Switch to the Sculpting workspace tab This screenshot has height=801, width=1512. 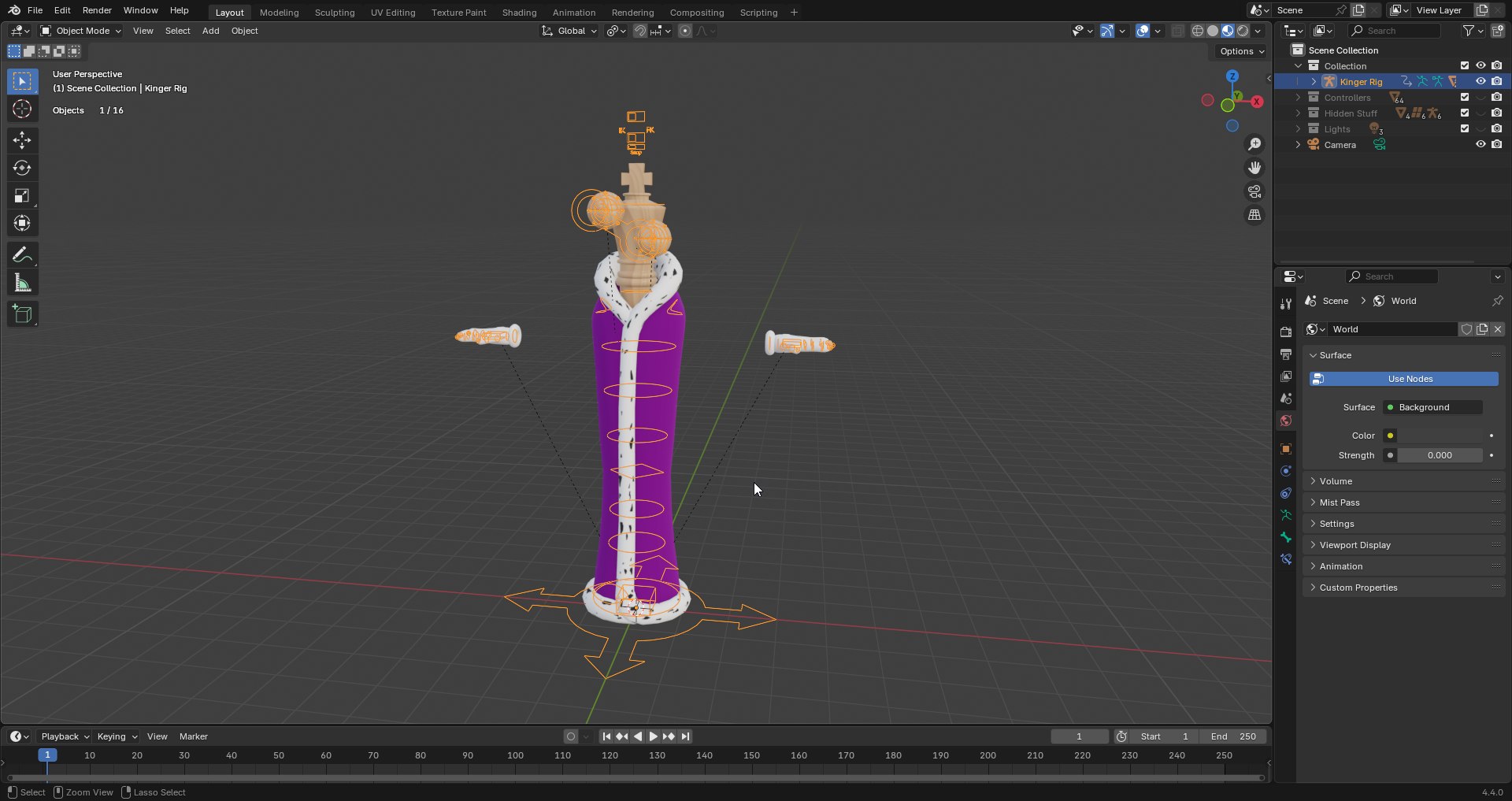point(335,13)
